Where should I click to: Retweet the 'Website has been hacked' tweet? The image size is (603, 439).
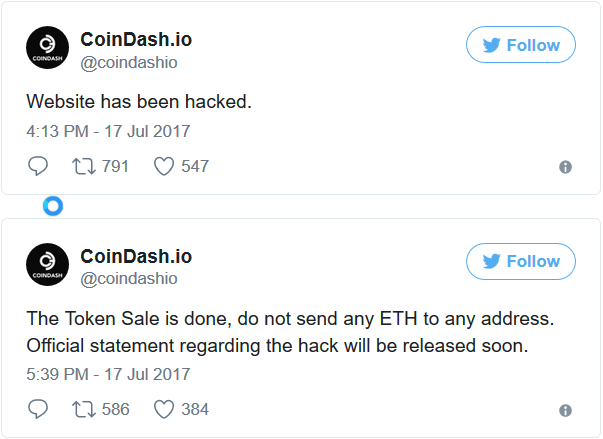point(87,166)
